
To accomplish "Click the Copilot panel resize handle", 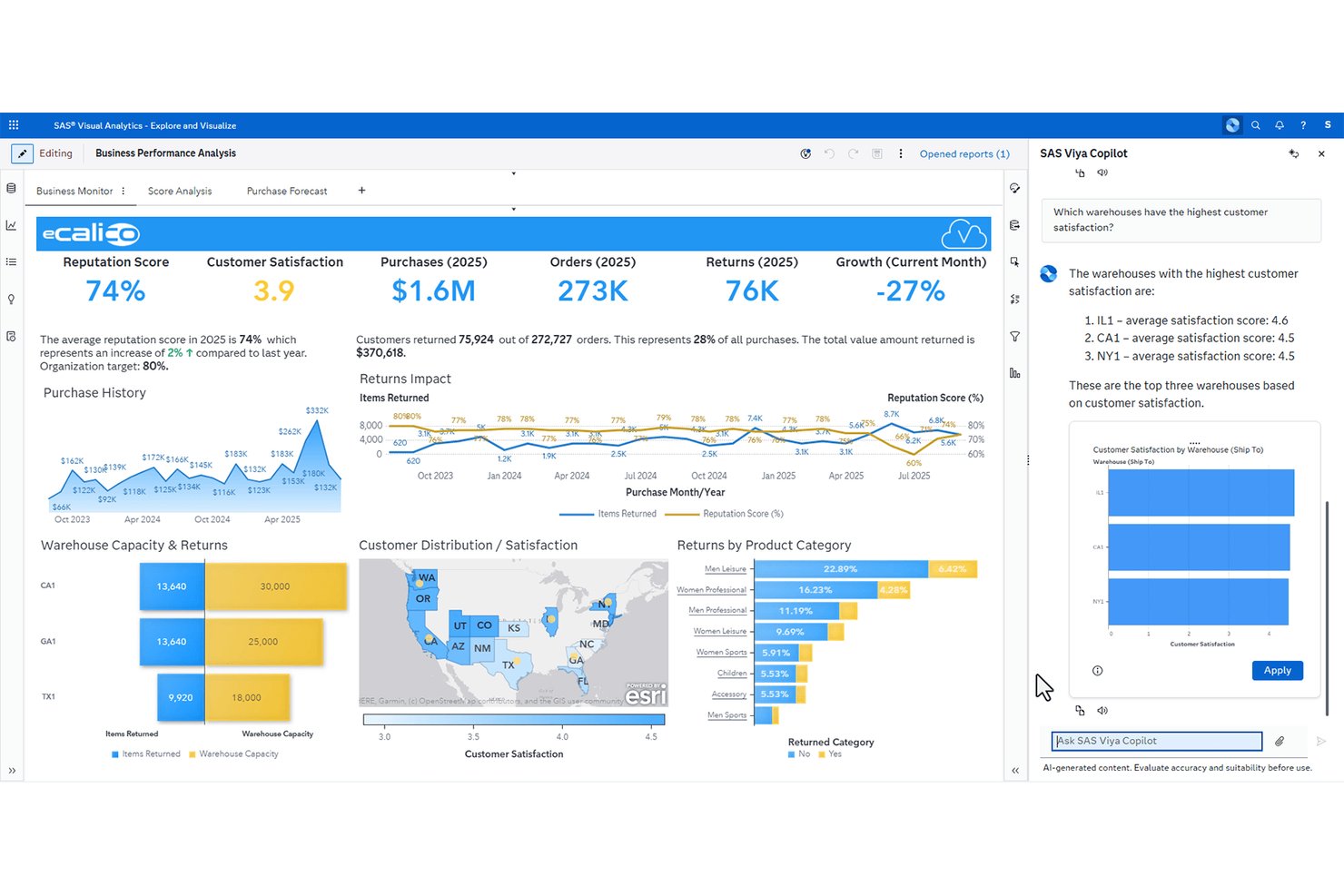I will pos(1028,460).
